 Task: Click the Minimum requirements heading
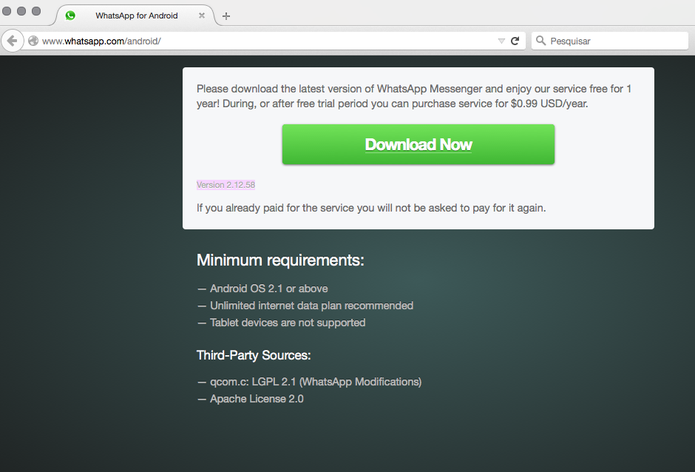coord(280,260)
